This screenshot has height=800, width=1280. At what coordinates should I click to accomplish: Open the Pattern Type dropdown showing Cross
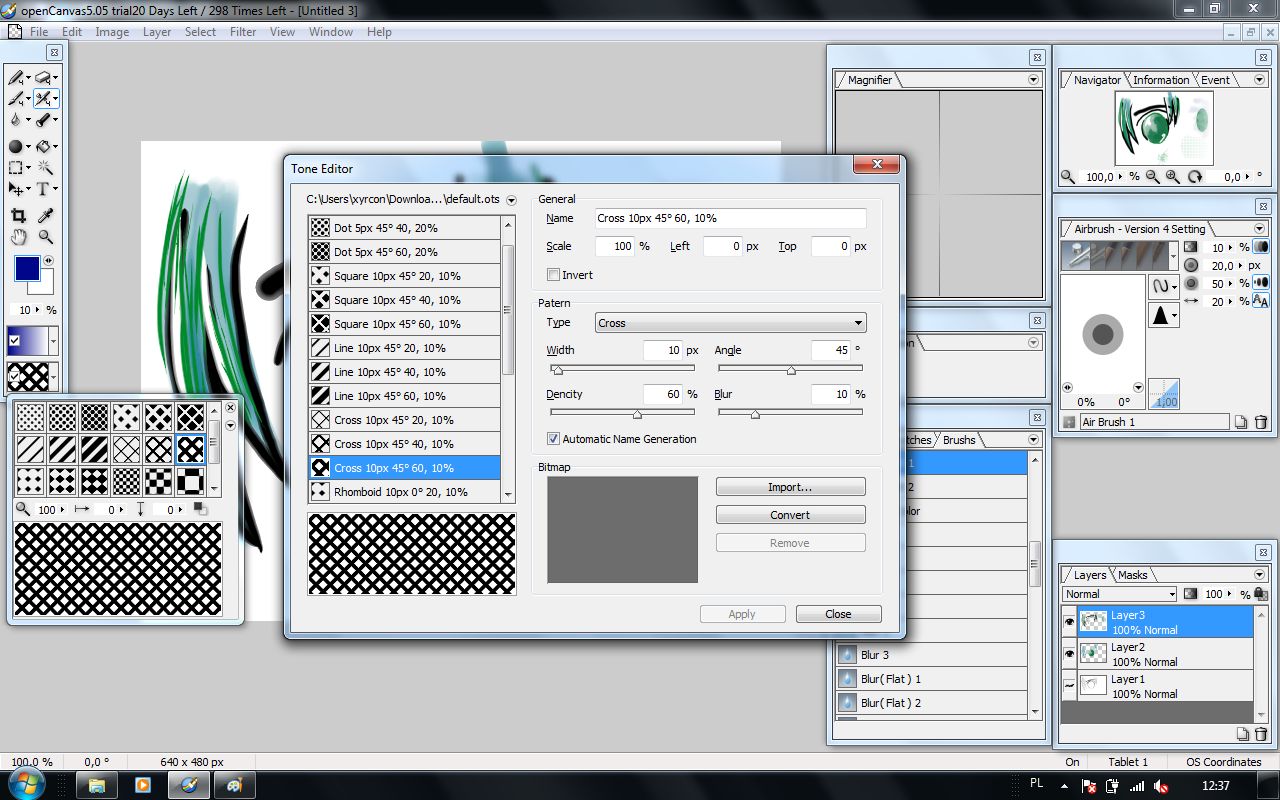pyautogui.click(x=858, y=322)
